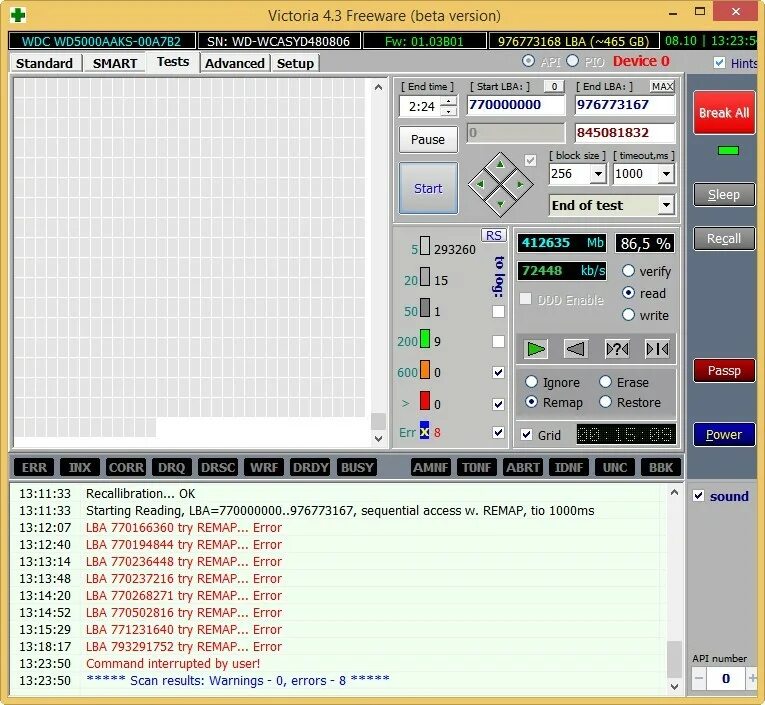The image size is (765, 705).
Task: Click the INX status indicator
Action: pos(80,467)
